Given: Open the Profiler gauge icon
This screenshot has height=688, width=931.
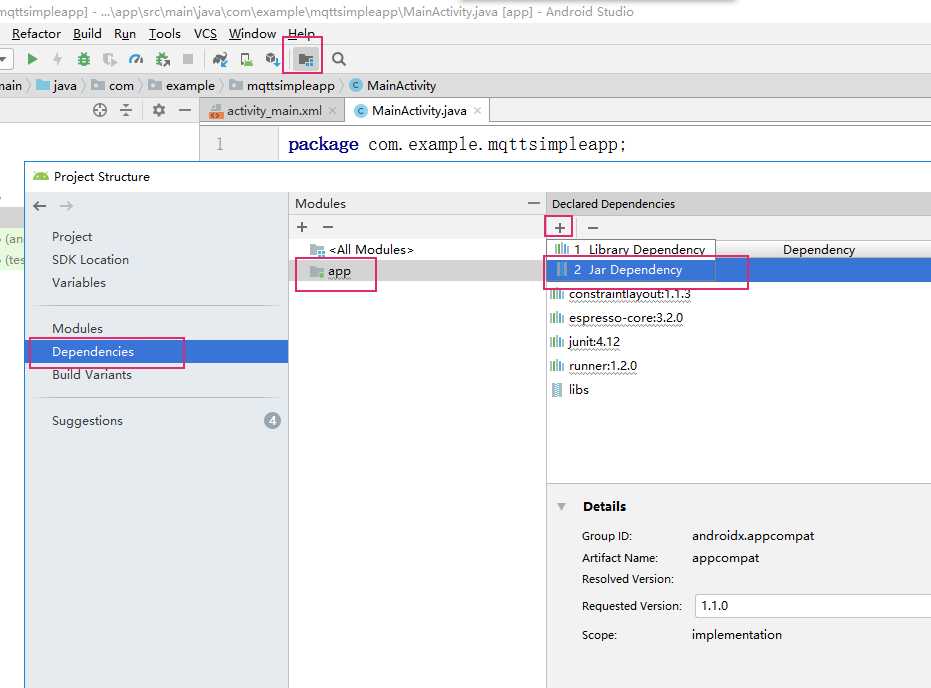Looking at the screenshot, I should pos(136,59).
